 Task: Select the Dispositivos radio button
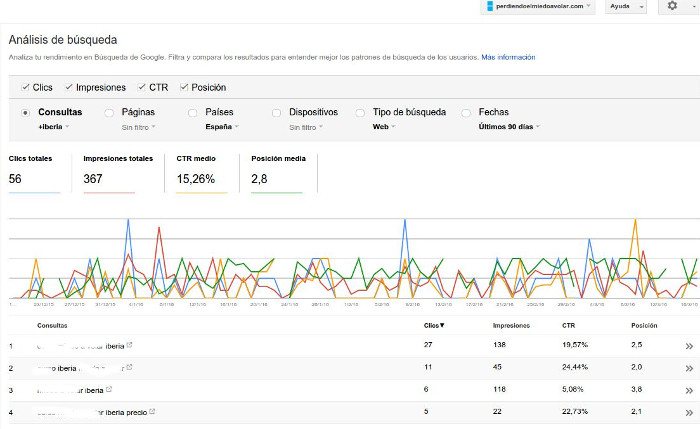click(x=276, y=113)
